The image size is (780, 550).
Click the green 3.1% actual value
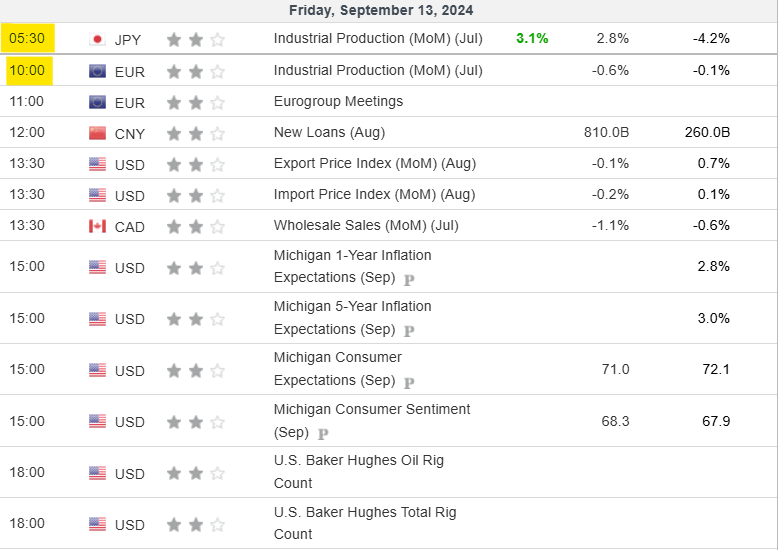(x=532, y=38)
